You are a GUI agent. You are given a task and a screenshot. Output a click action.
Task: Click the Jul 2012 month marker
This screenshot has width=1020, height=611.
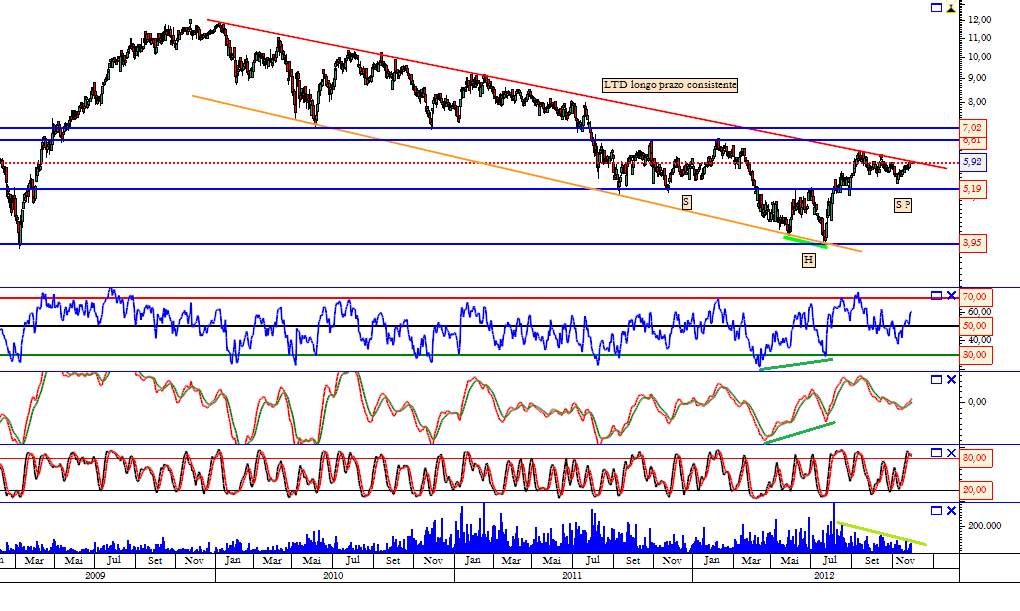point(830,560)
